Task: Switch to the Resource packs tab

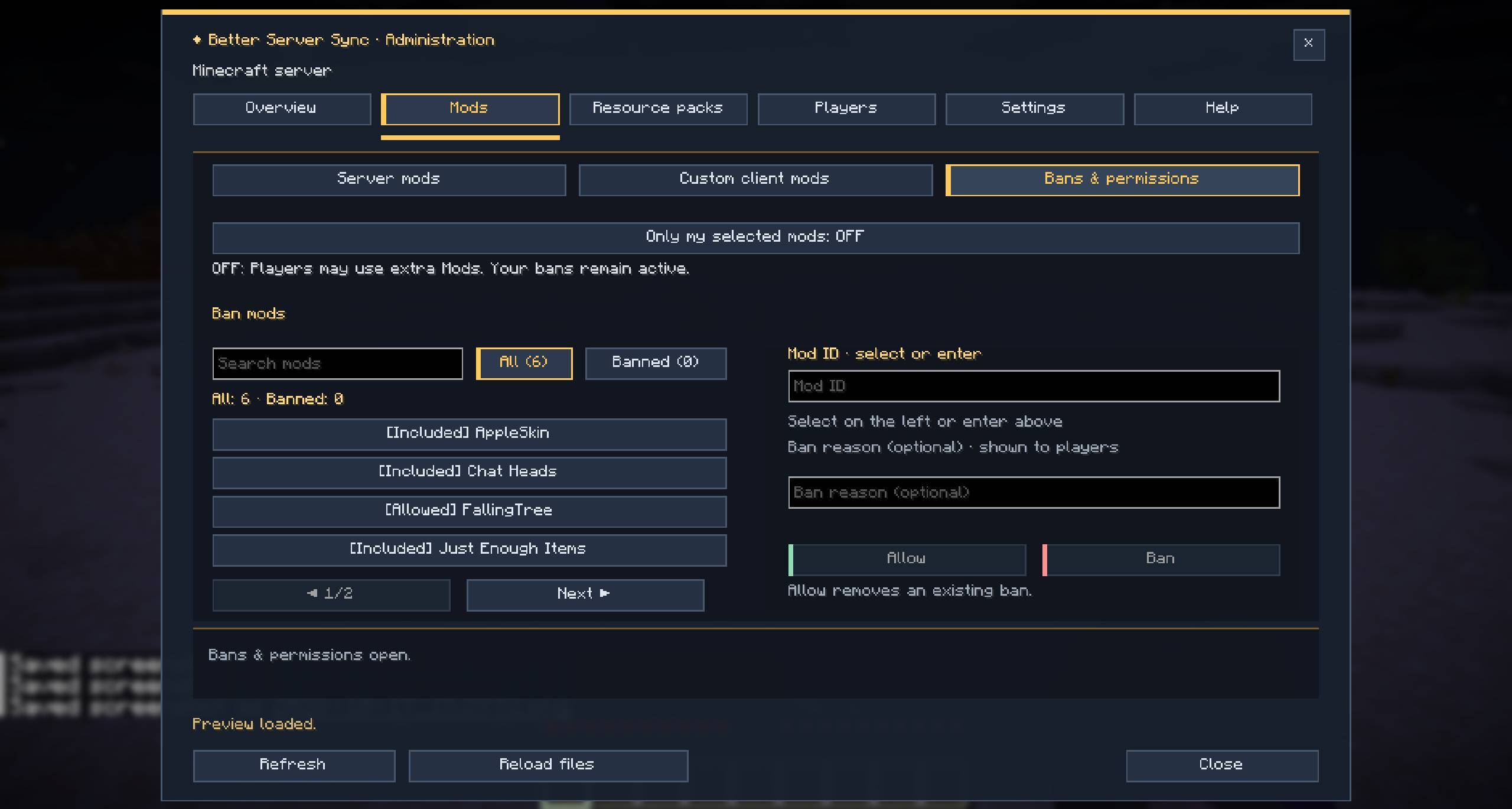Action: (x=658, y=109)
